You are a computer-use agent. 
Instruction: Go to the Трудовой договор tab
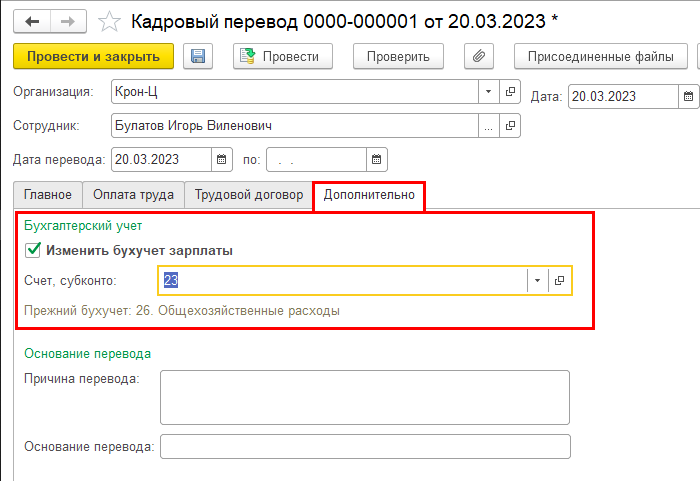(x=249, y=195)
